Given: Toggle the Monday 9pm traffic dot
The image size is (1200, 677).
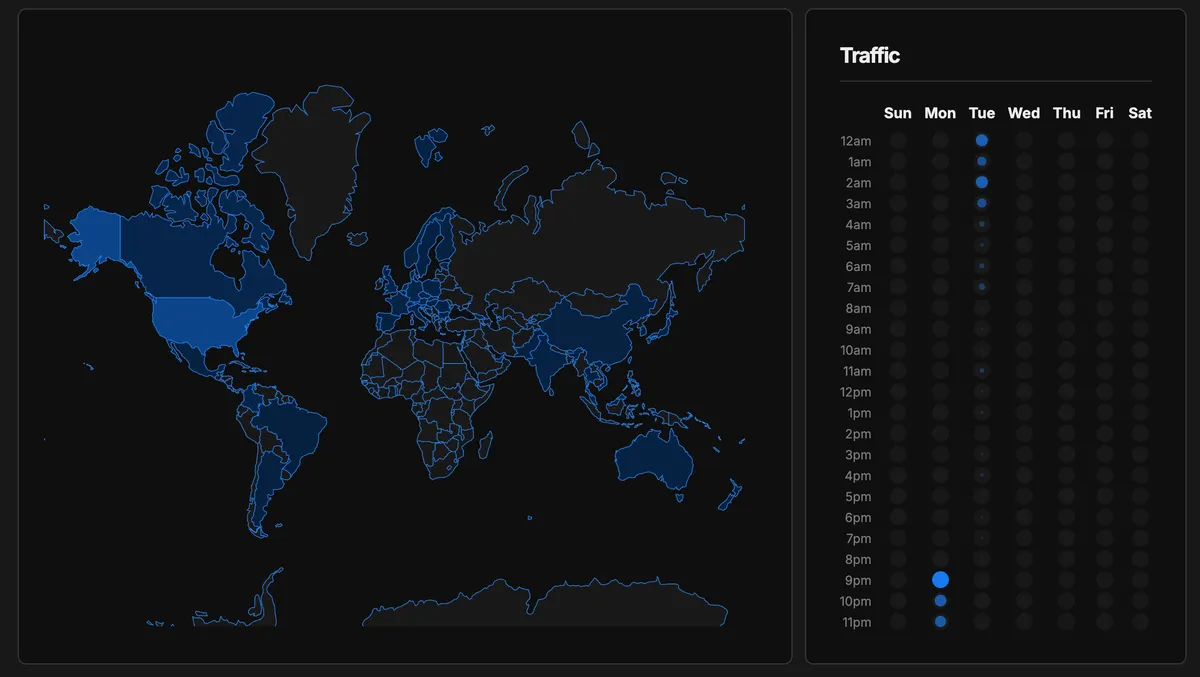Looking at the screenshot, I should click(939, 579).
